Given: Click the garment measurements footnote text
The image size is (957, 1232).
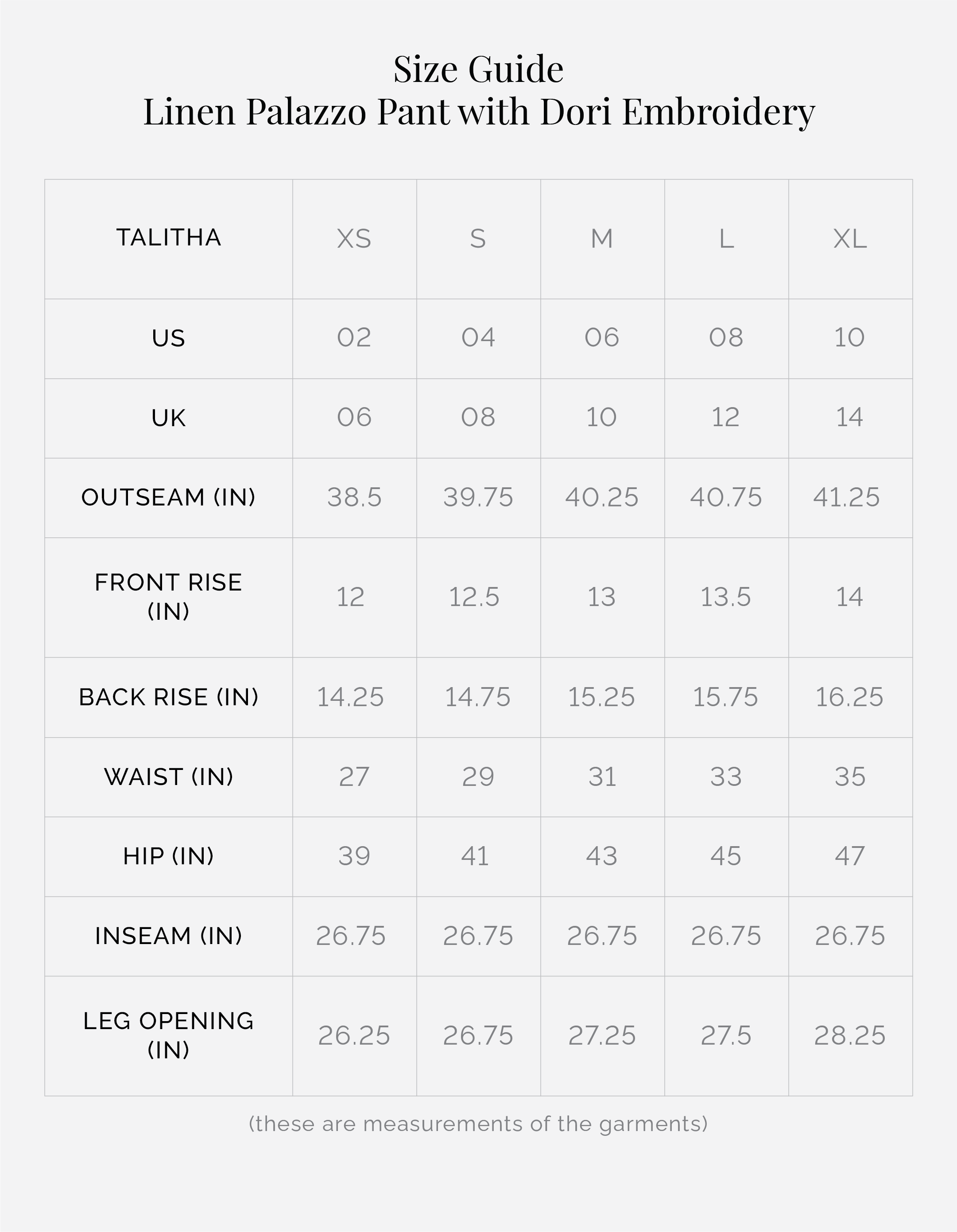Looking at the screenshot, I should point(478,1124).
